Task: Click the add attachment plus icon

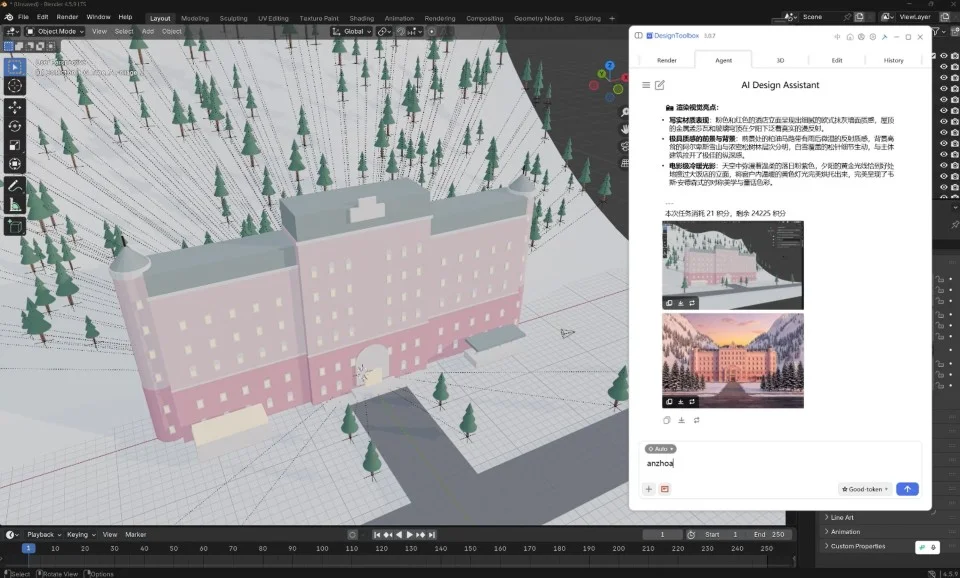Action: [648, 489]
